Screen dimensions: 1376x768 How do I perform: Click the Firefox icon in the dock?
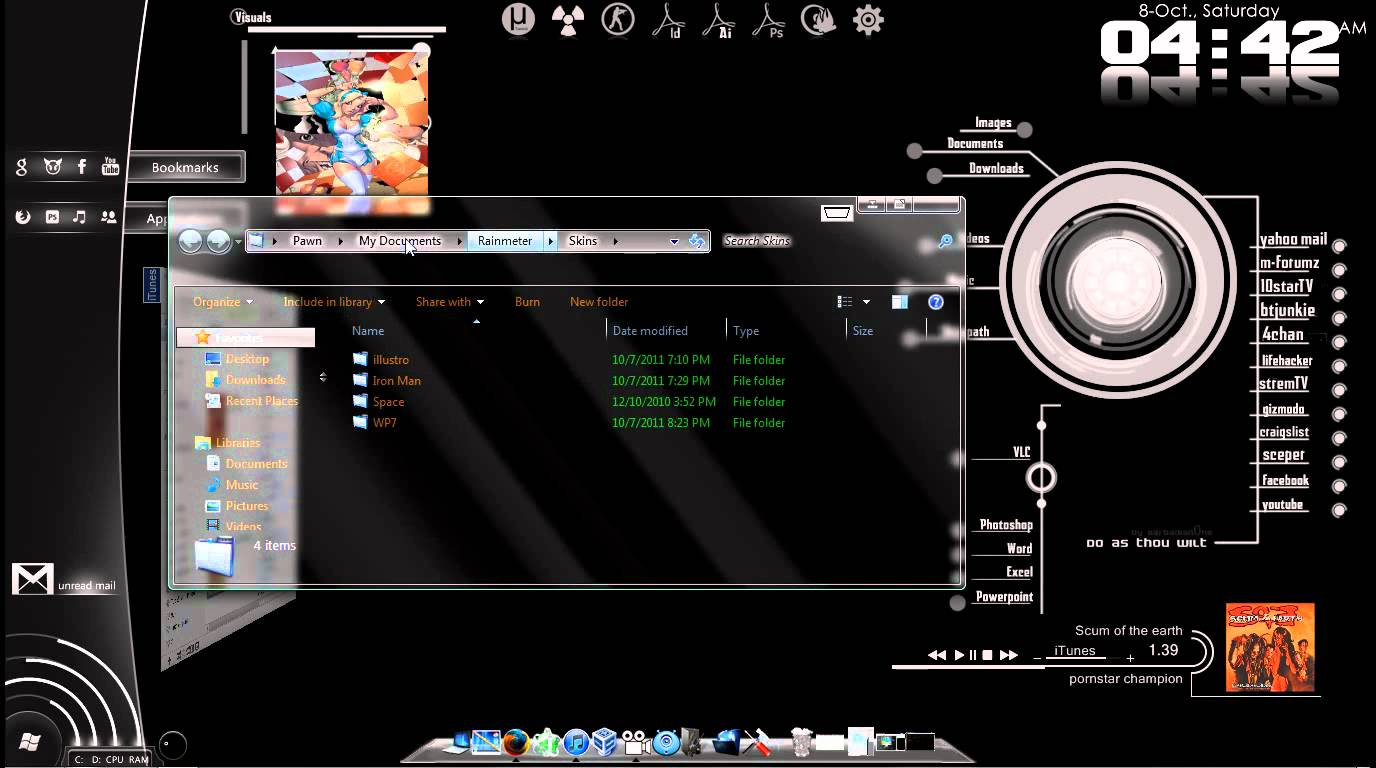(x=516, y=743)
